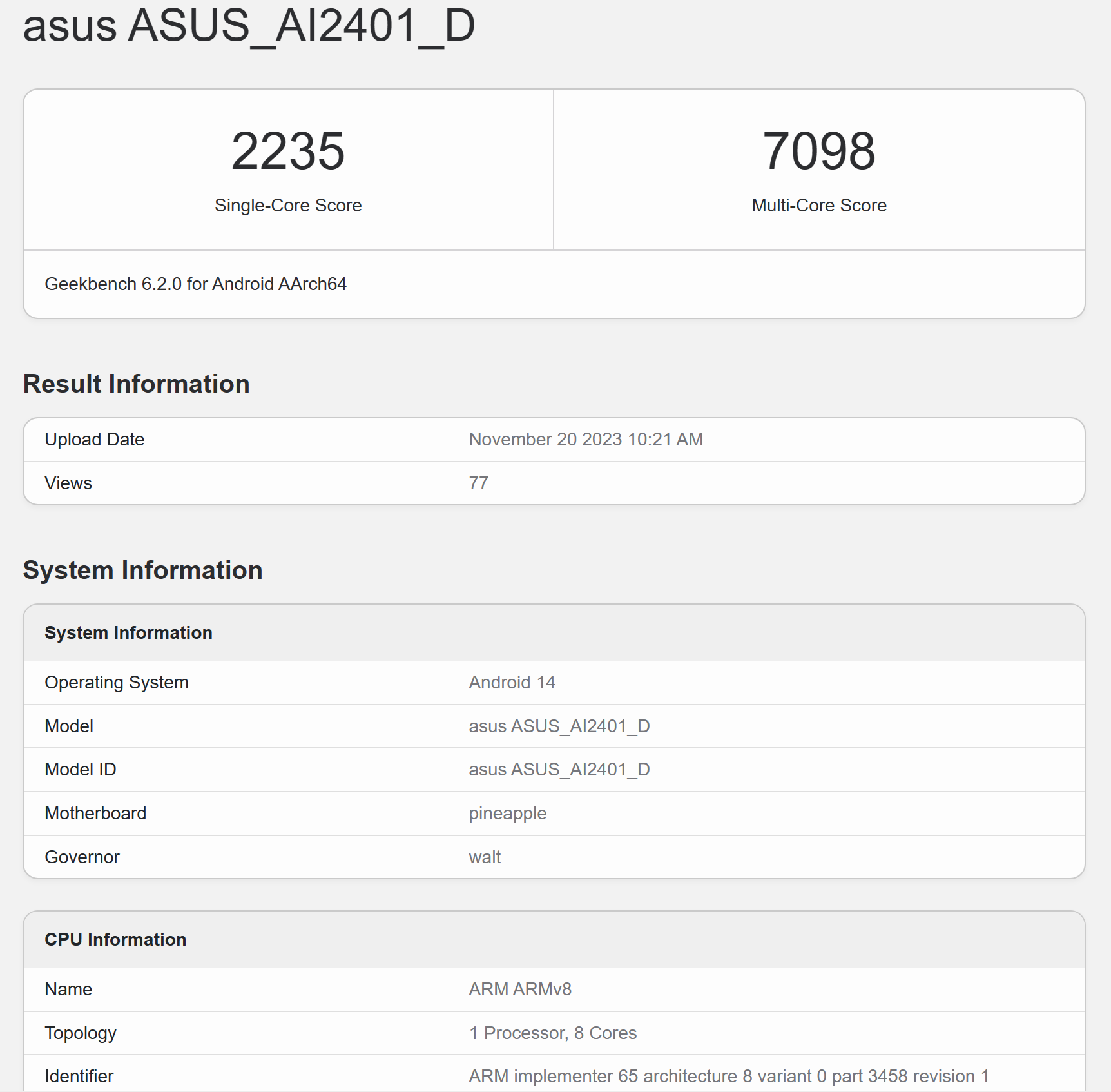
Task: Click the ARM implementer identifier value
Action: [x=728, y=1077]
